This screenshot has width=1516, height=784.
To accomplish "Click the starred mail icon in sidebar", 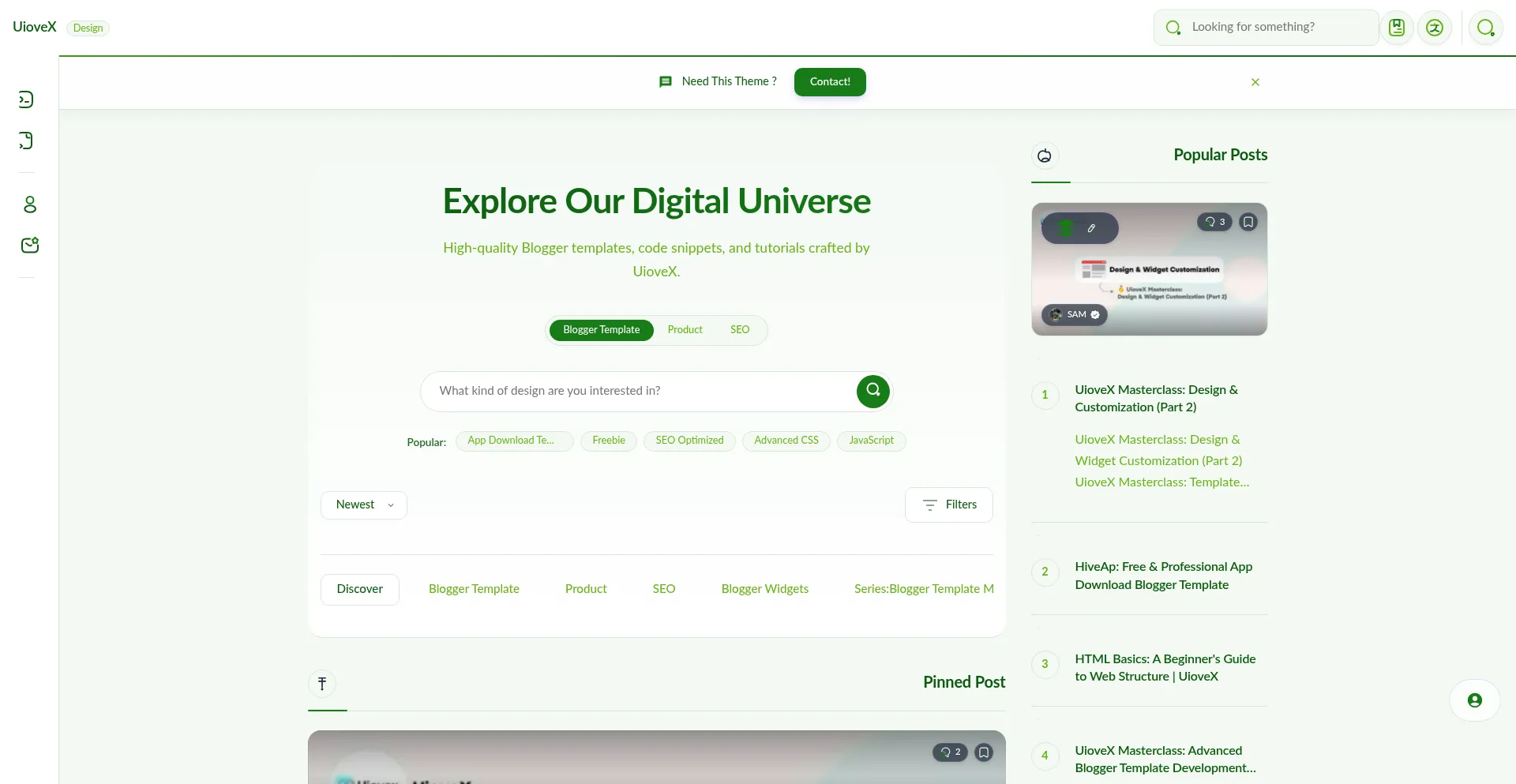I will pos(30,246).
